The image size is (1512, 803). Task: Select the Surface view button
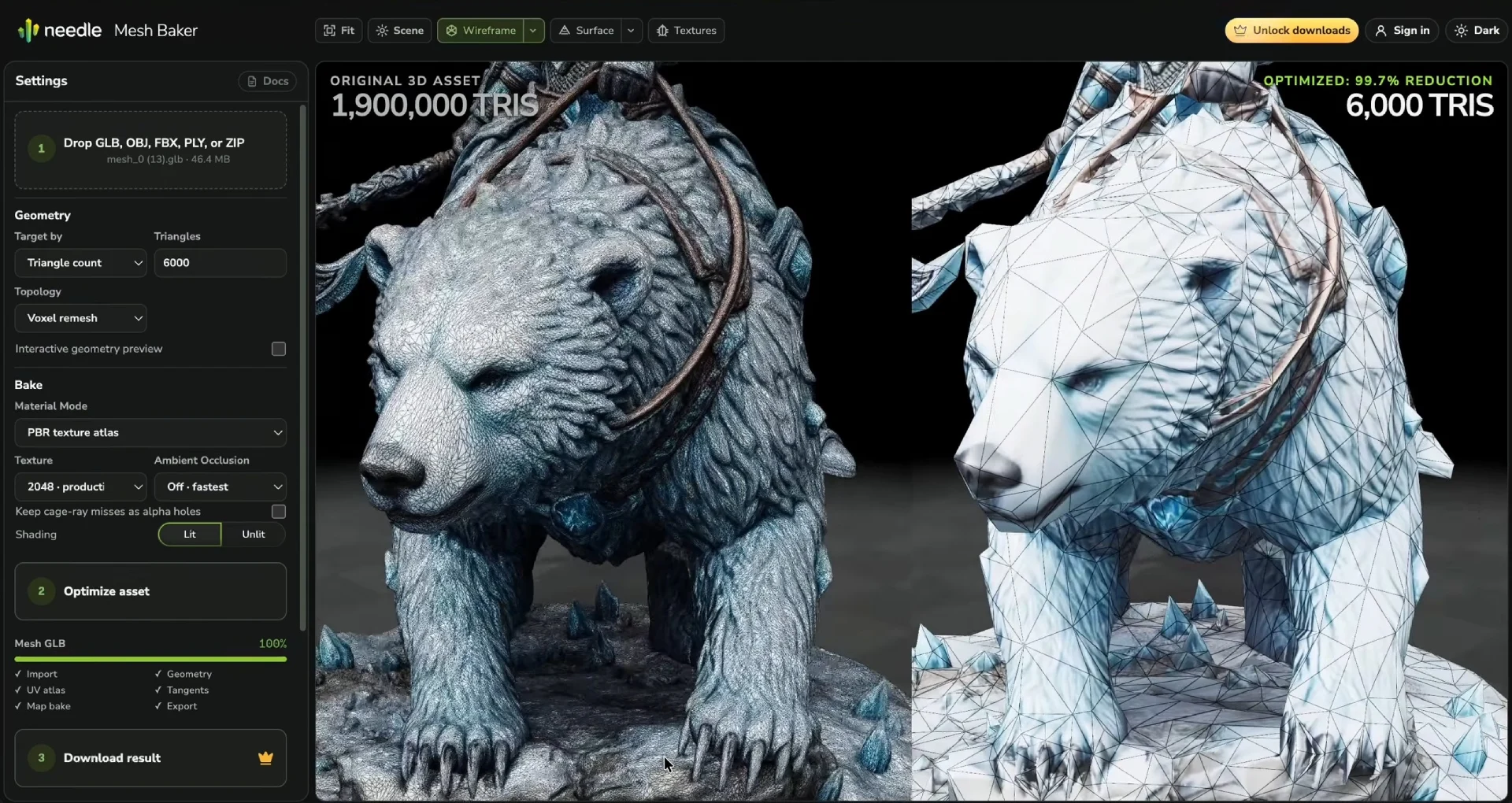(586, 31)
